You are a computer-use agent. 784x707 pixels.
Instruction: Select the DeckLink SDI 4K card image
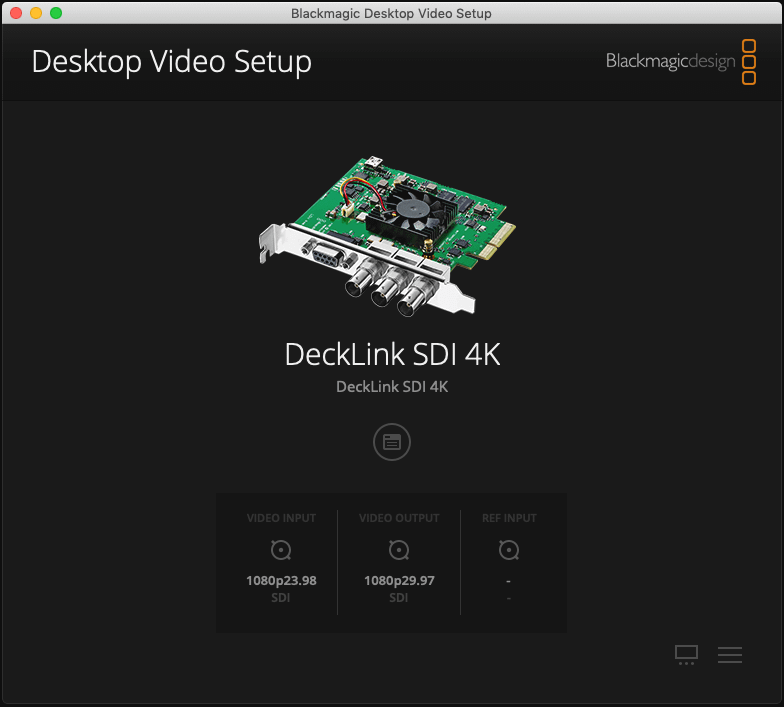pos(388,236)
